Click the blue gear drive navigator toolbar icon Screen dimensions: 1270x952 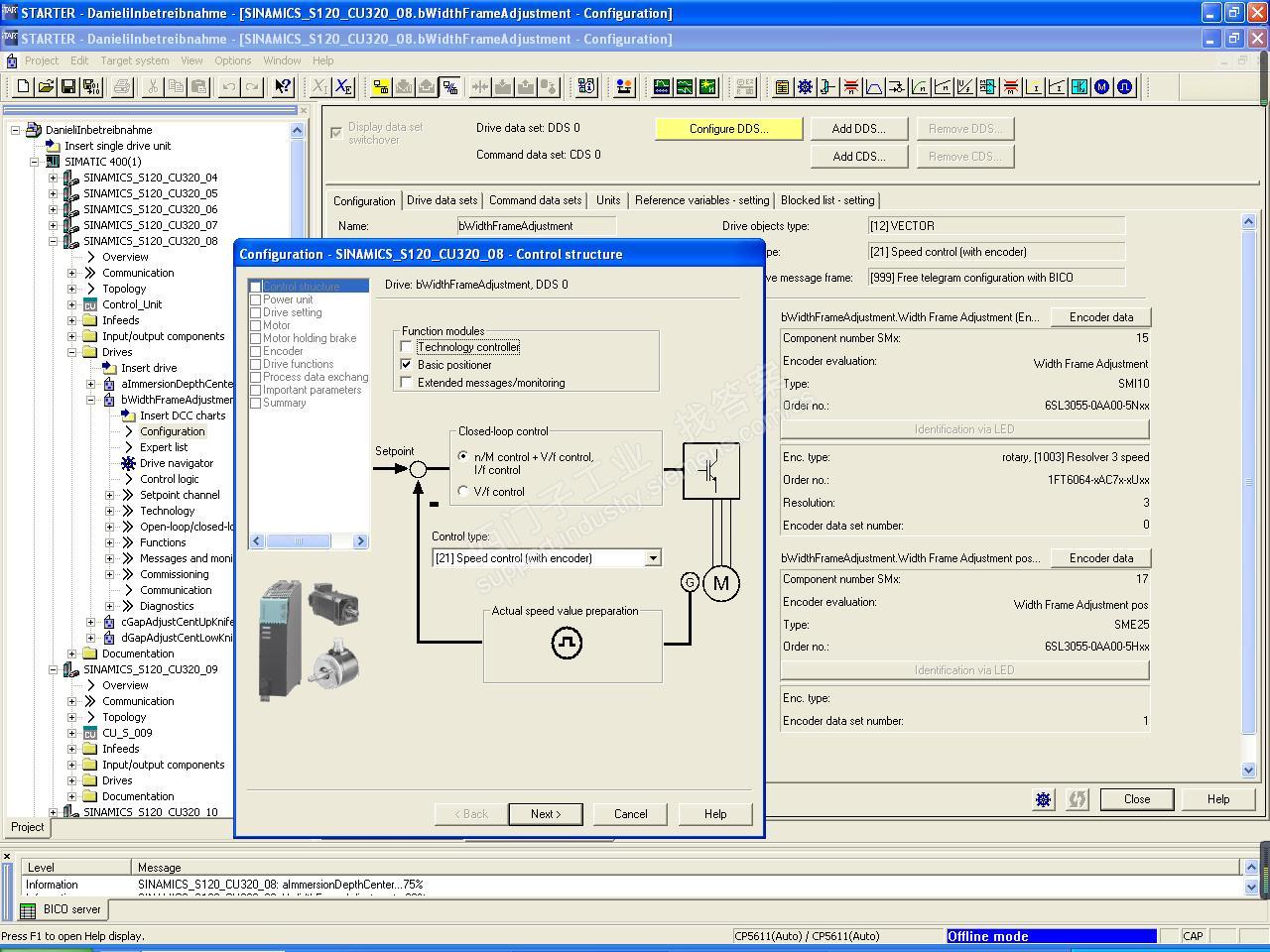point(805,87)
